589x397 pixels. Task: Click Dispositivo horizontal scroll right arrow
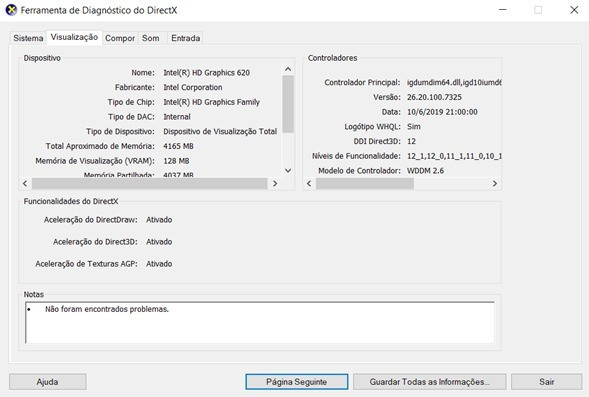pyautogui.click(x=275, y=184)
